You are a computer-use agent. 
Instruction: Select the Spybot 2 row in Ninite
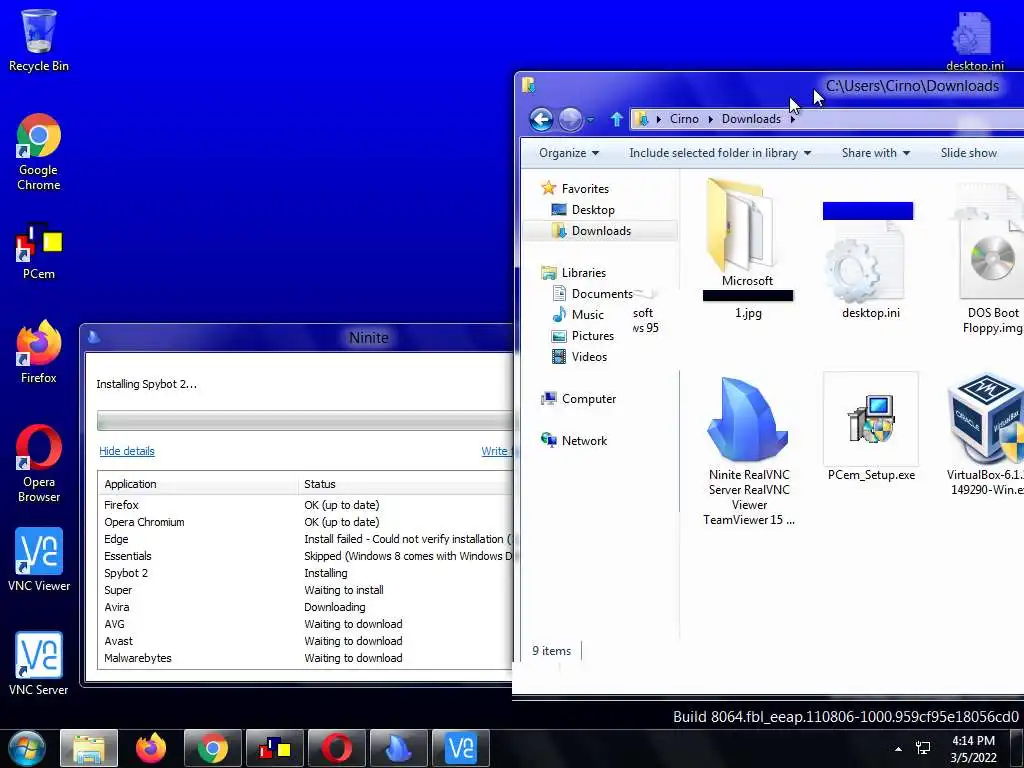305,573
